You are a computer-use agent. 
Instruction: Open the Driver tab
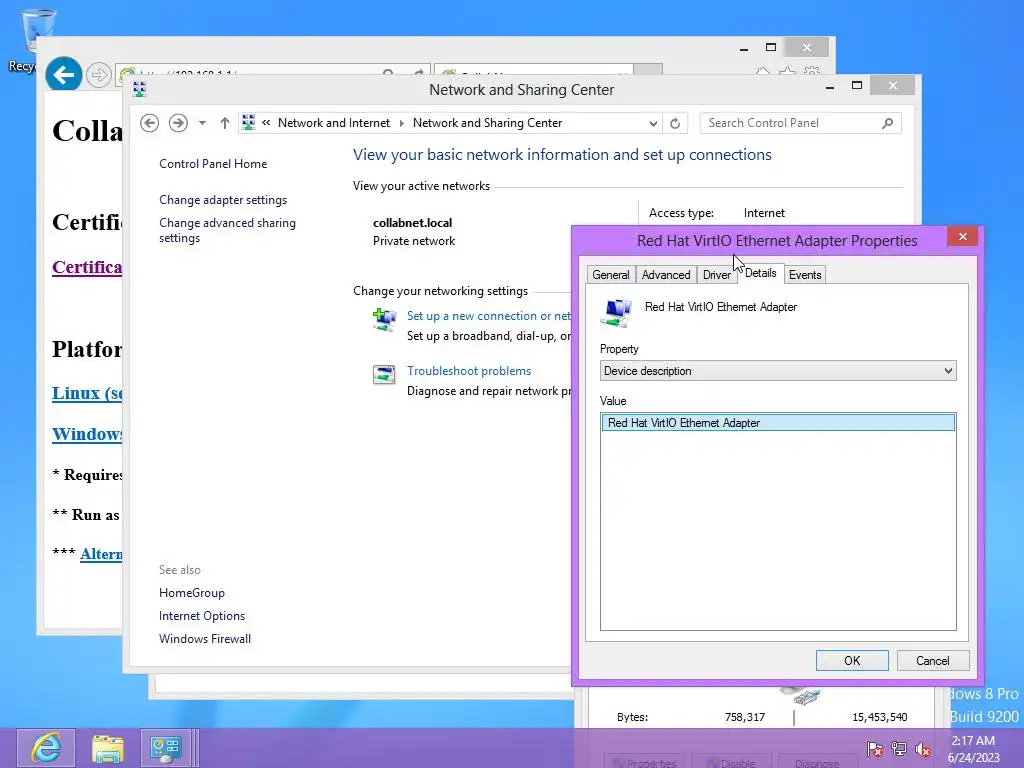(x=716, y=275)
